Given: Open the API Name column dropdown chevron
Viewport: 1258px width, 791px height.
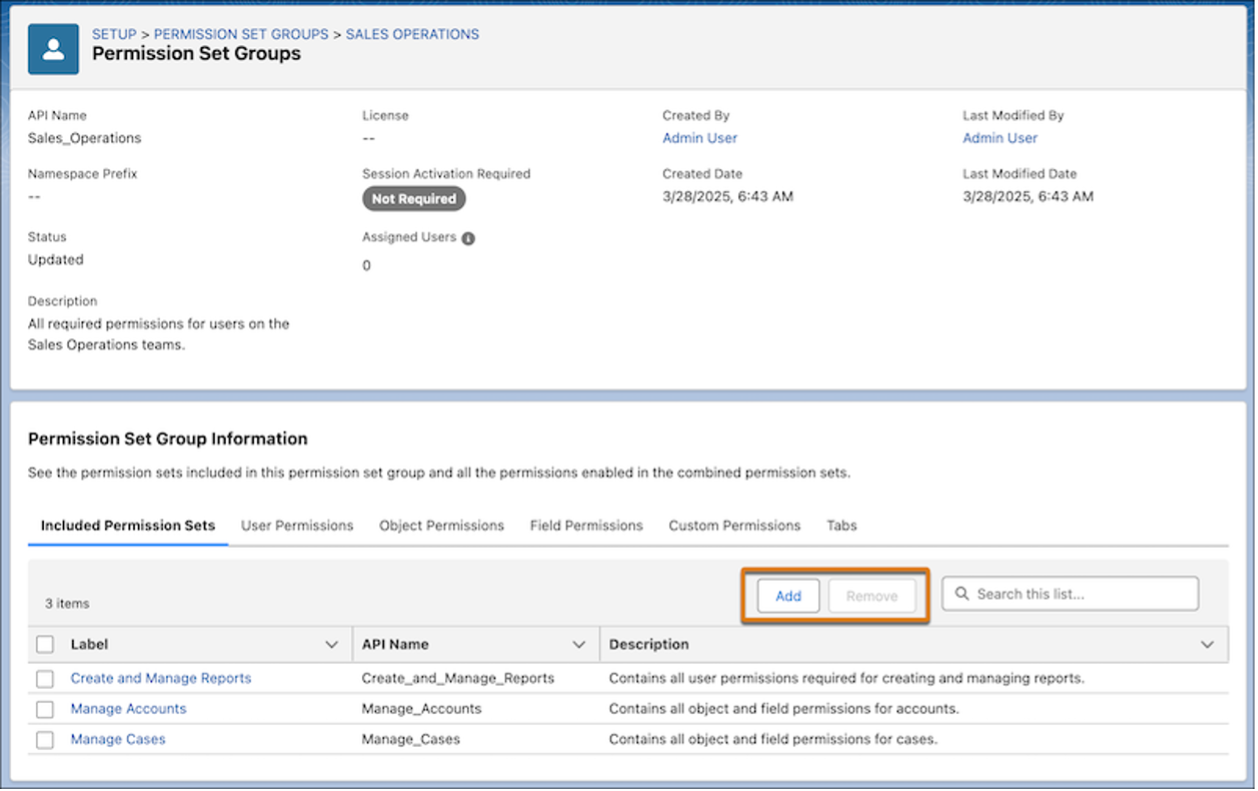Looking at the screenshot, I should tap(578, 645).
